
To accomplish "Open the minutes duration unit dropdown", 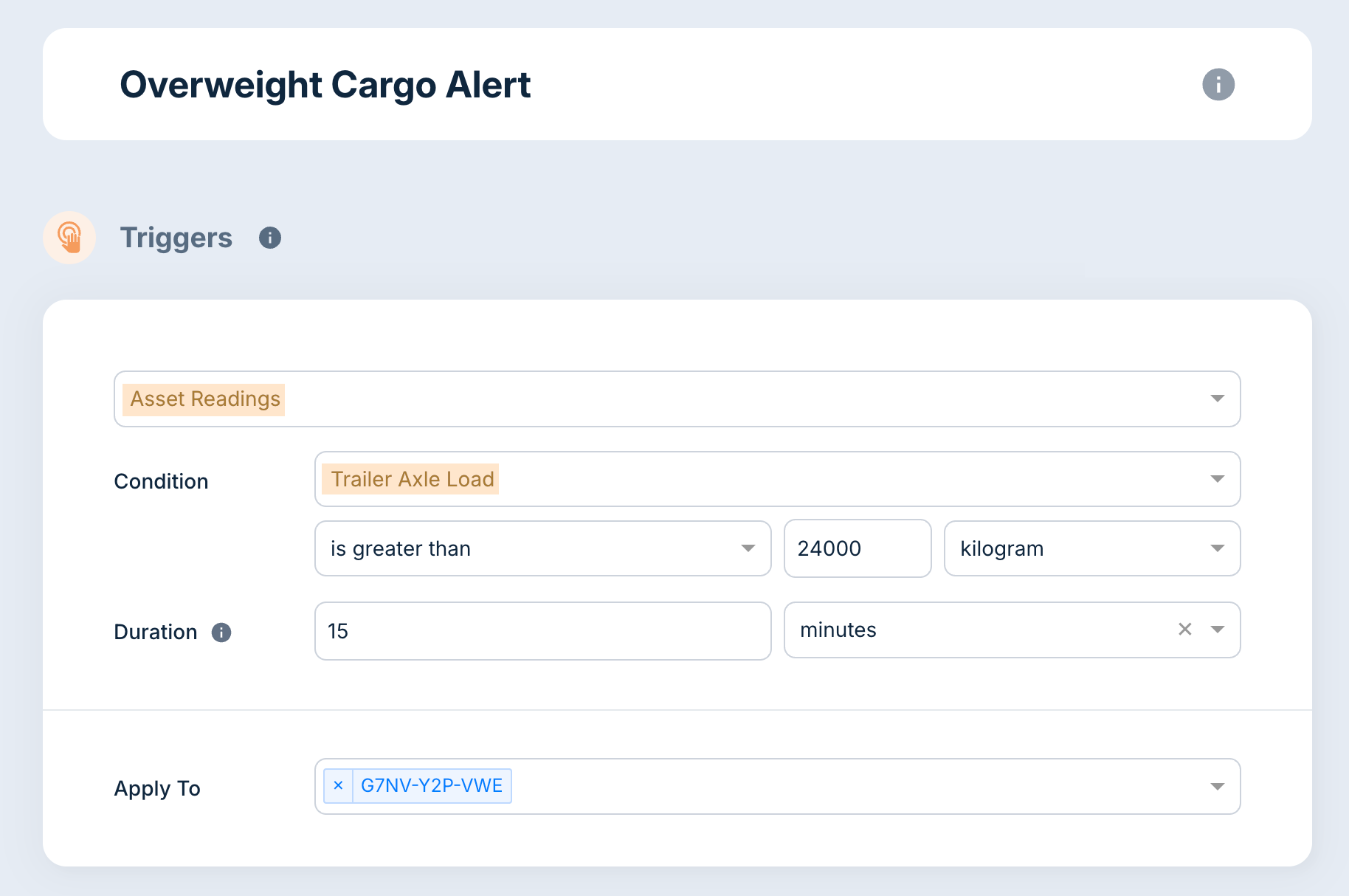I will [1217, 630].
